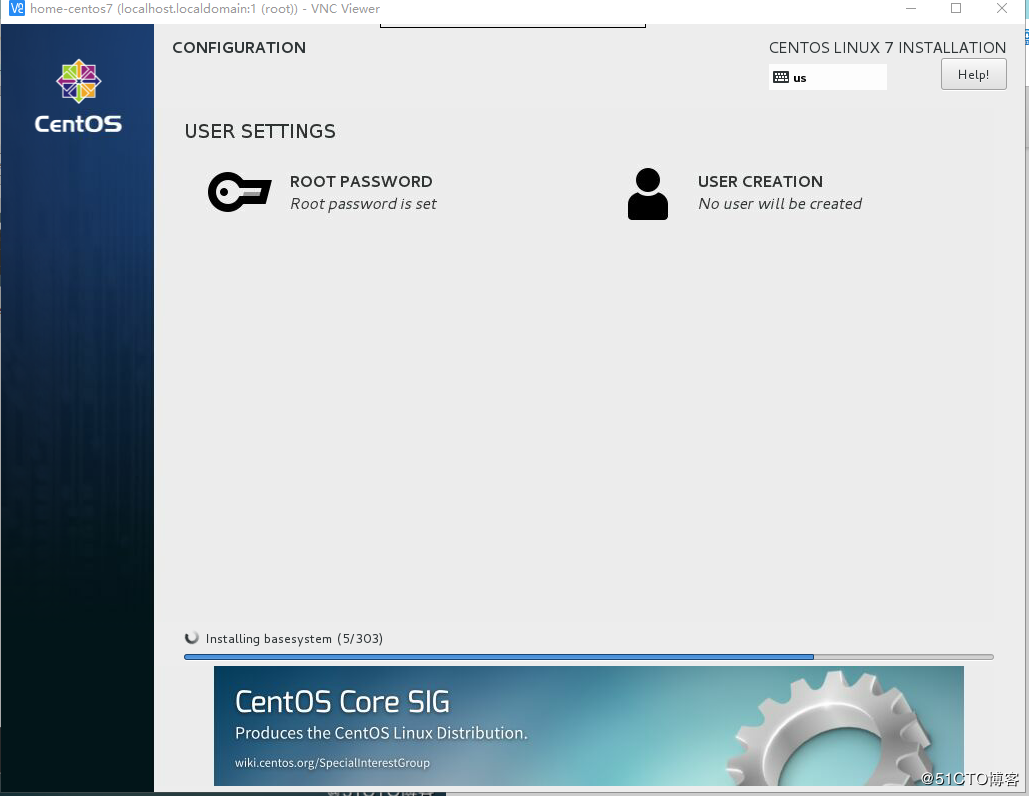Click 'No user will be created' text
This screenshot has width=1029, height=796.
(x=780, y=204)
